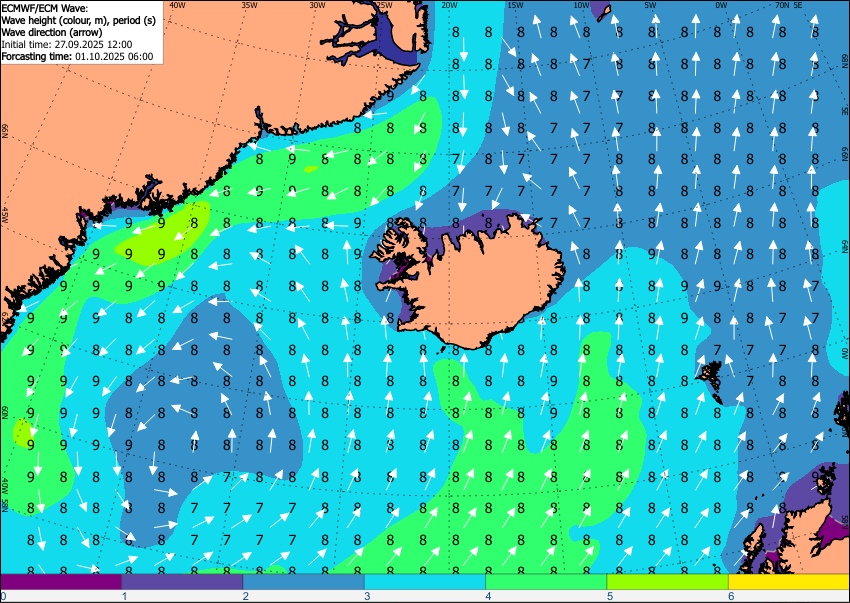Click the legend scale number 3
This screenshot has height=603, width=850.
click(367, 596)
